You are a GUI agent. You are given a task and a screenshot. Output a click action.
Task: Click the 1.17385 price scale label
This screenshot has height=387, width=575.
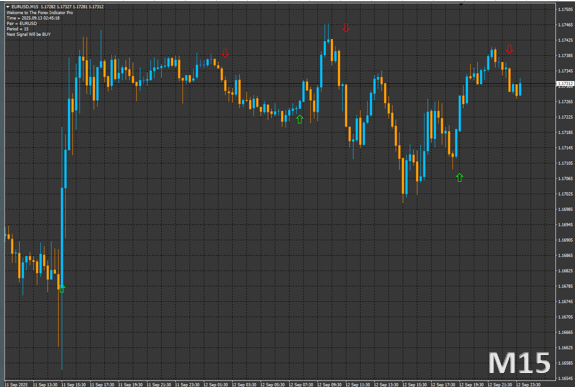pyautogui.click(x=565, y=55)
